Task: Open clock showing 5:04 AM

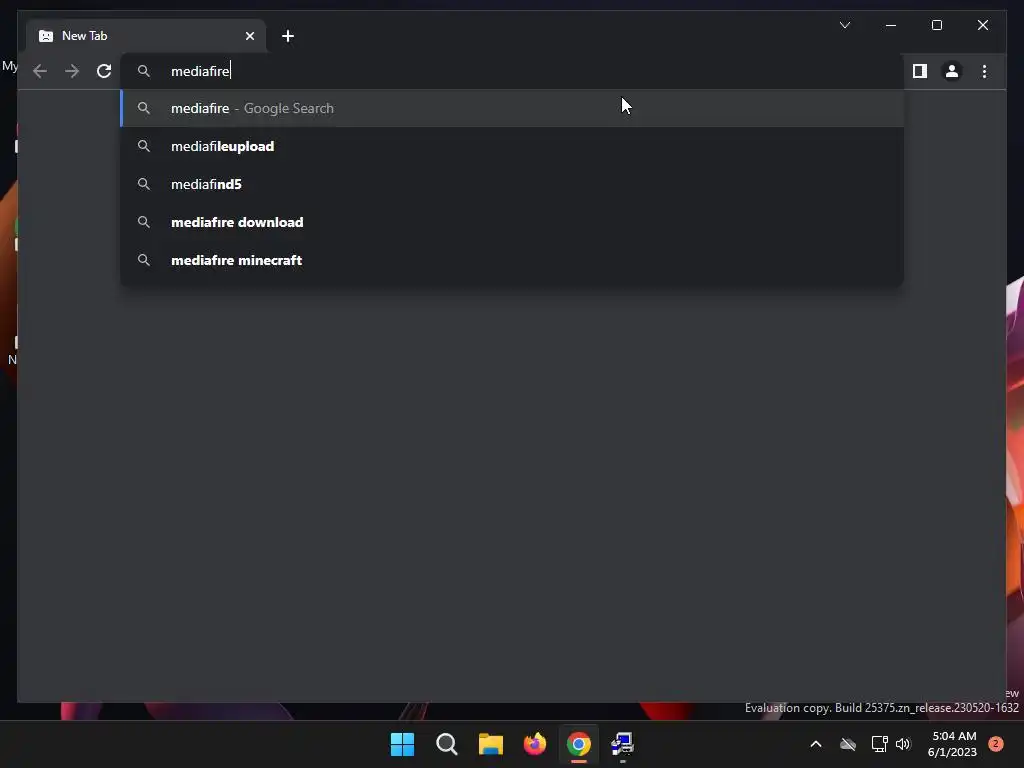Action: pos(952,744)
